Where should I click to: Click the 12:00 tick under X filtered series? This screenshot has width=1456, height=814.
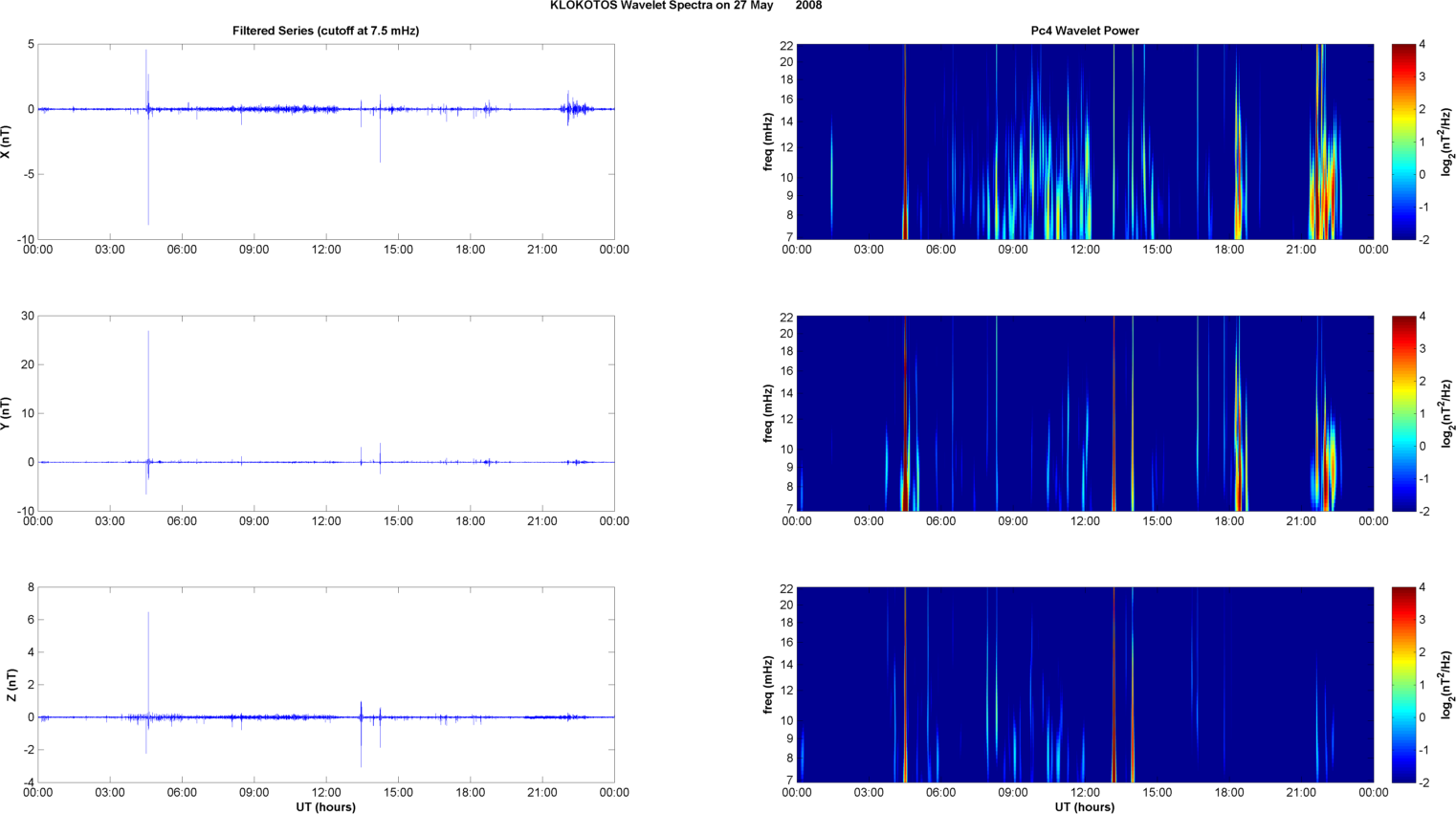point(326,250)
